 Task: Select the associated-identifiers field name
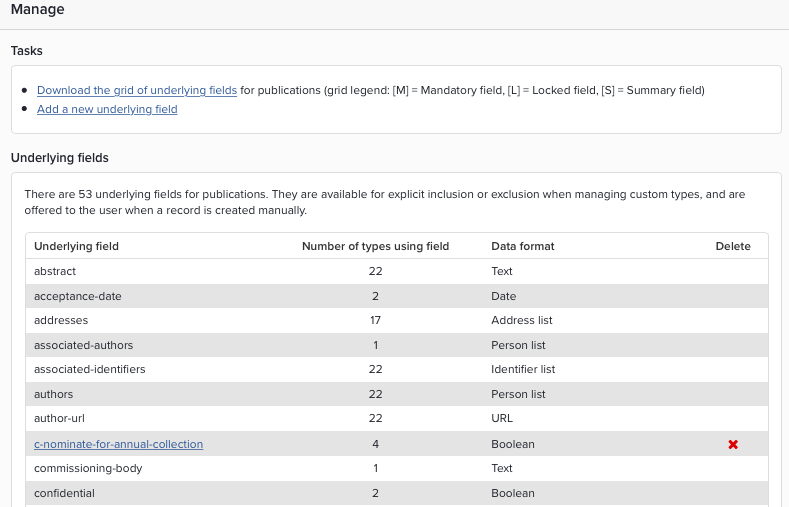pos(89,369)
